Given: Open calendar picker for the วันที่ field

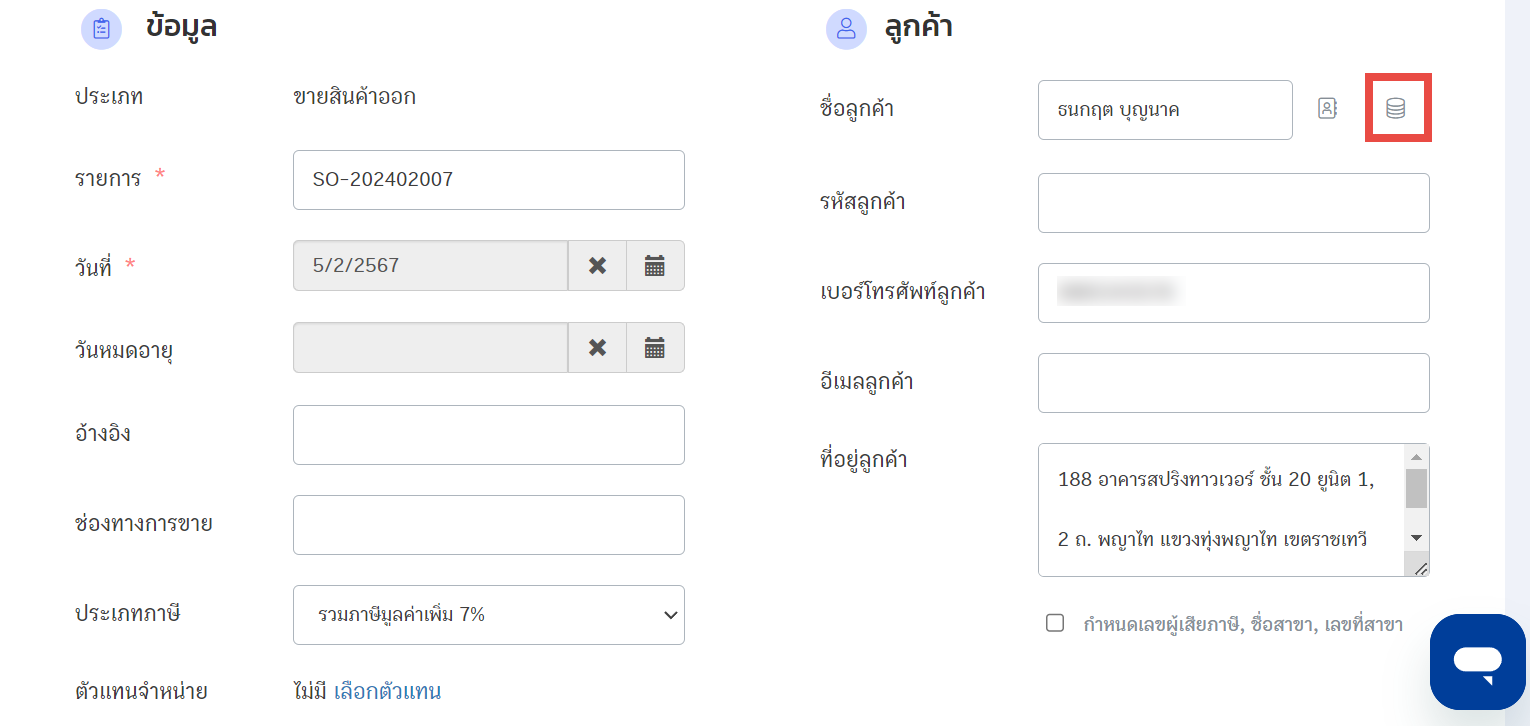Looking at the screenshot, I should point(655,265).
